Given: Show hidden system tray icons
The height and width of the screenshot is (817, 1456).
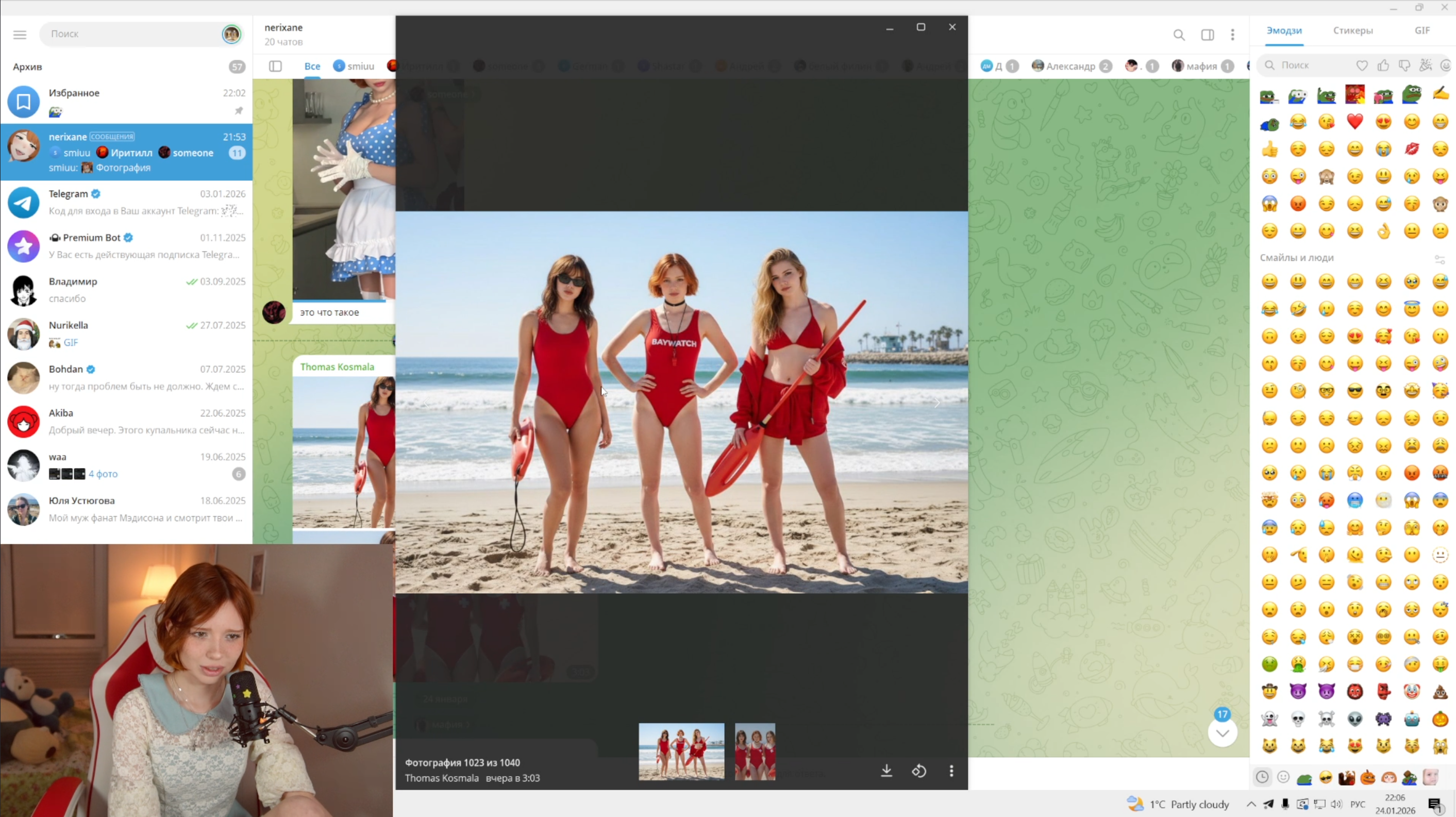Looking at the screenshot, I should coord(1251,804).
